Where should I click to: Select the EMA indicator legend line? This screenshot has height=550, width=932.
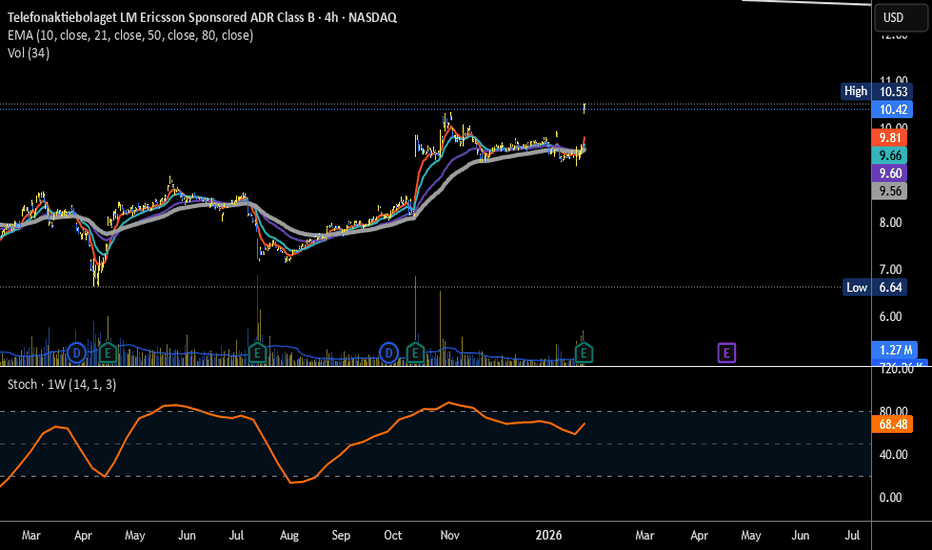130,35
